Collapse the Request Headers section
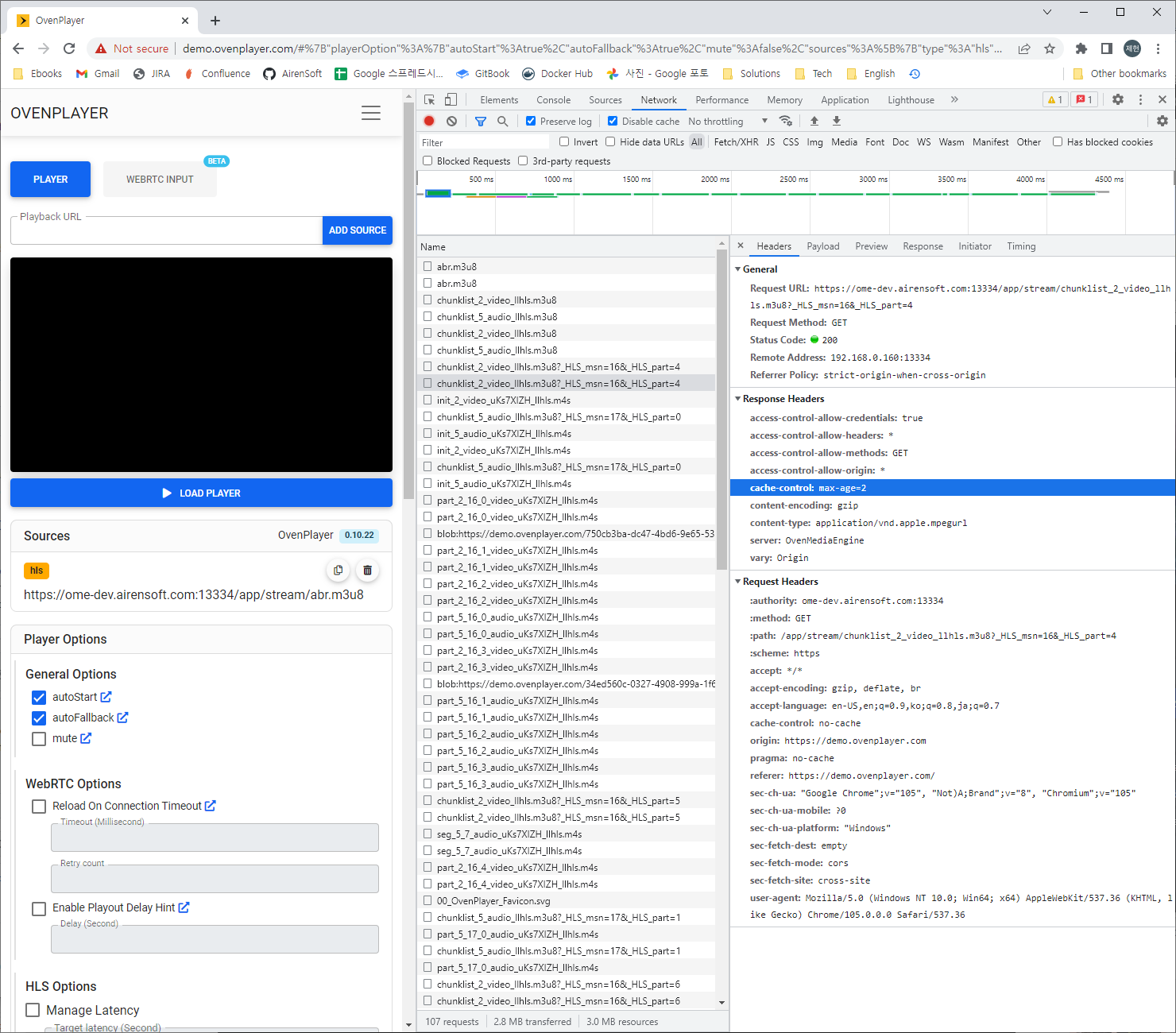 (x=738, y=581)
